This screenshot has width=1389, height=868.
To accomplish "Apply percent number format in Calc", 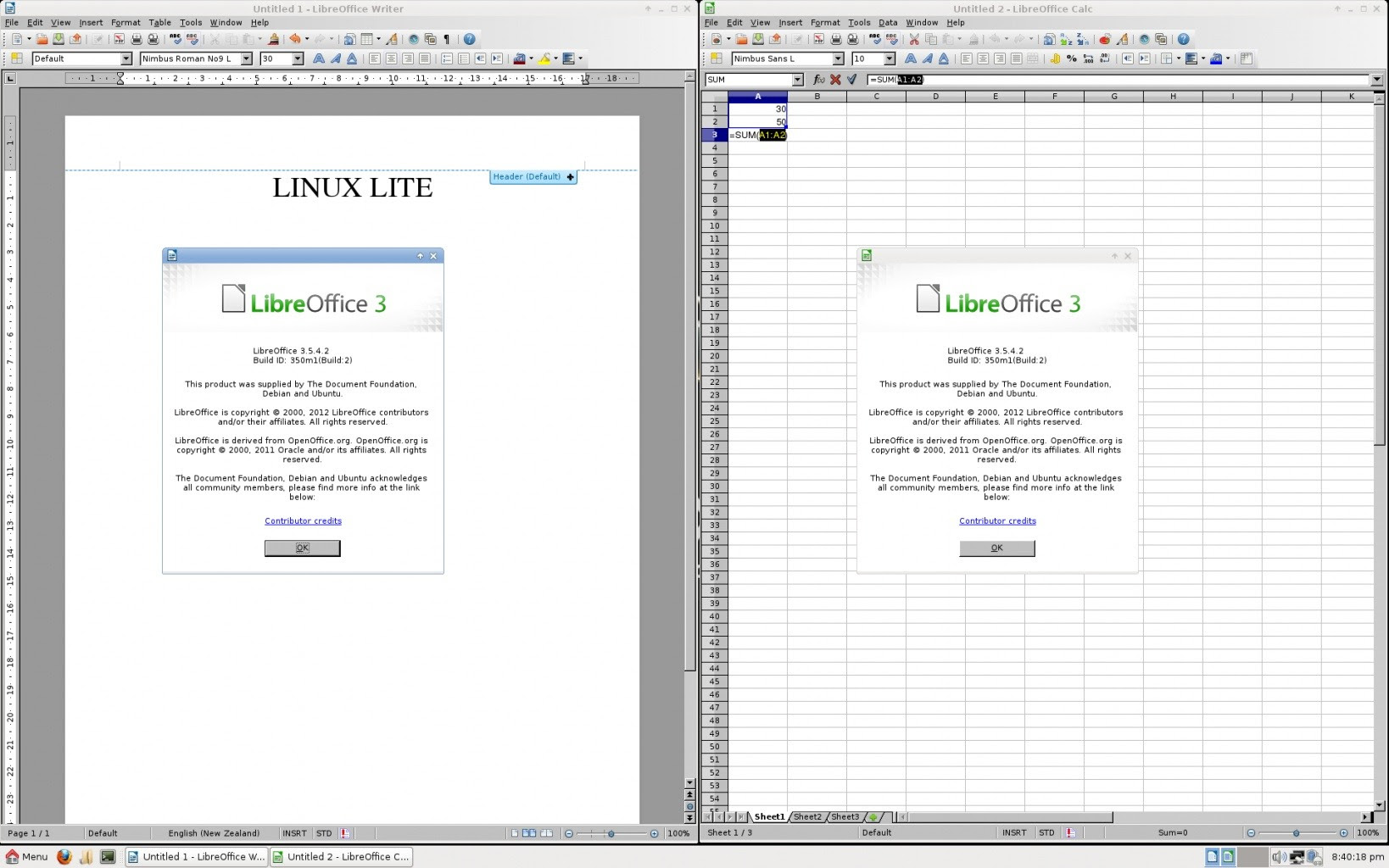I will [x=1072, y=58].
